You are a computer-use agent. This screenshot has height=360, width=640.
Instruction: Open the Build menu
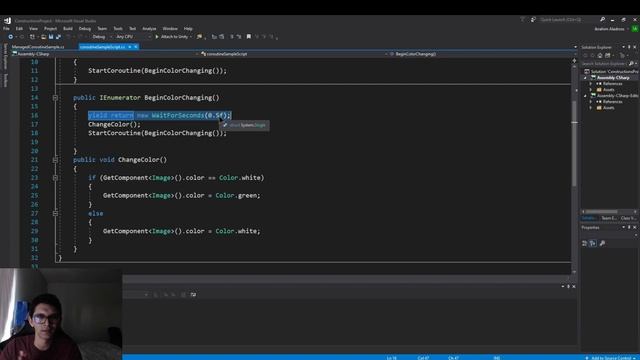[x=68, y=29]
